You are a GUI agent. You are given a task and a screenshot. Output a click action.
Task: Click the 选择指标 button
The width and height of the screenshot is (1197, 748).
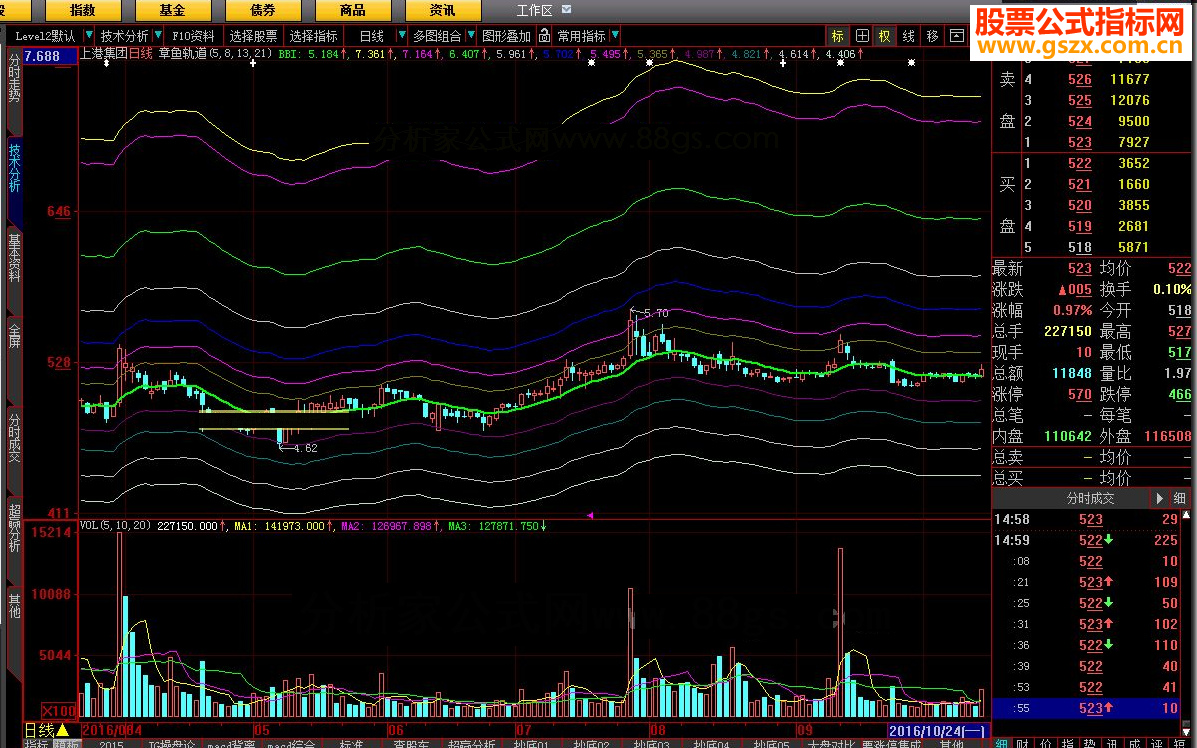tap(313, 36)
